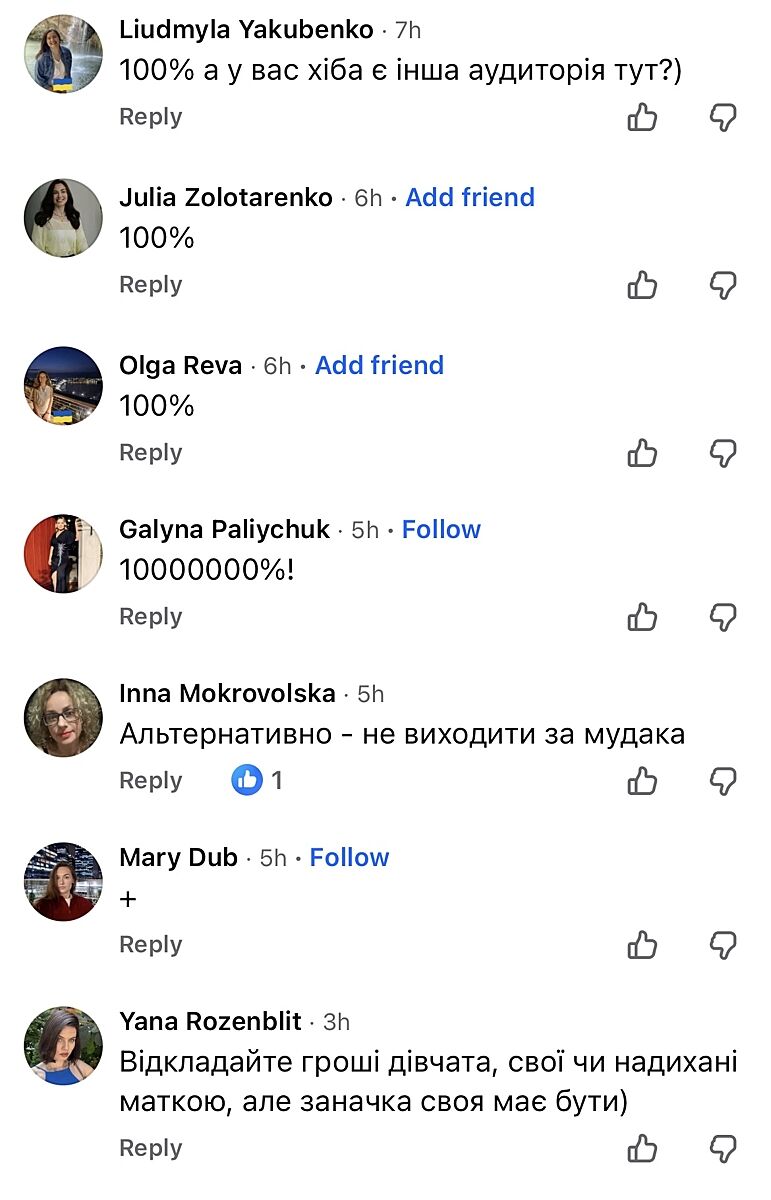Open blue like reaction count on Inna's comment
The width and height of the screenshot is (771, 1200).
(x=257, y=781)
